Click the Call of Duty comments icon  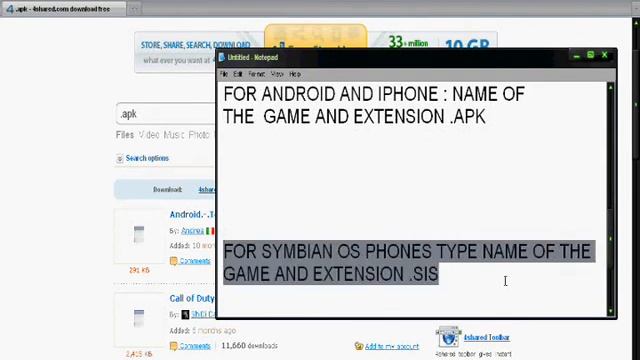pos(173,346)
